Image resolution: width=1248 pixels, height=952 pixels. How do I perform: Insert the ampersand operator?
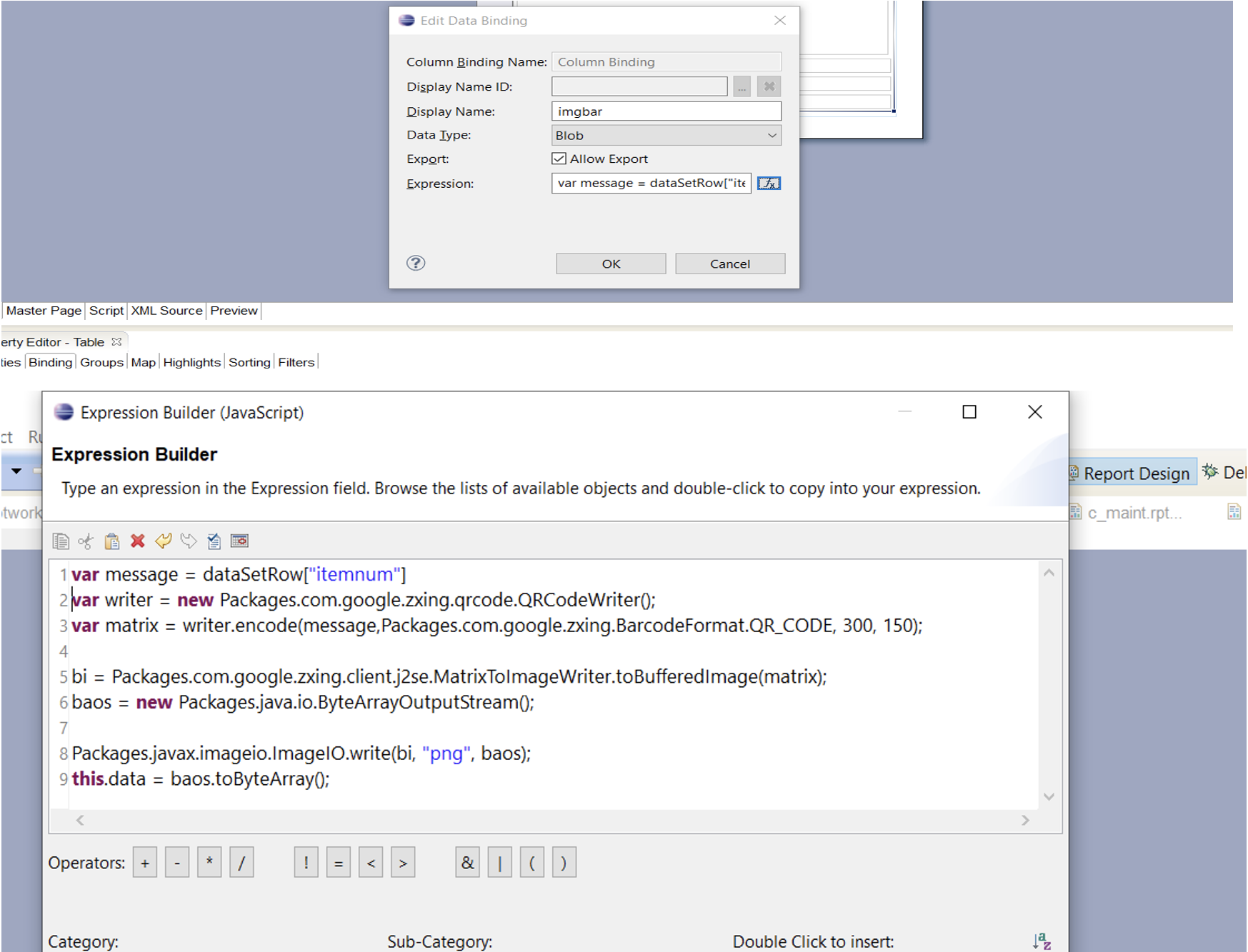point(467,863)
